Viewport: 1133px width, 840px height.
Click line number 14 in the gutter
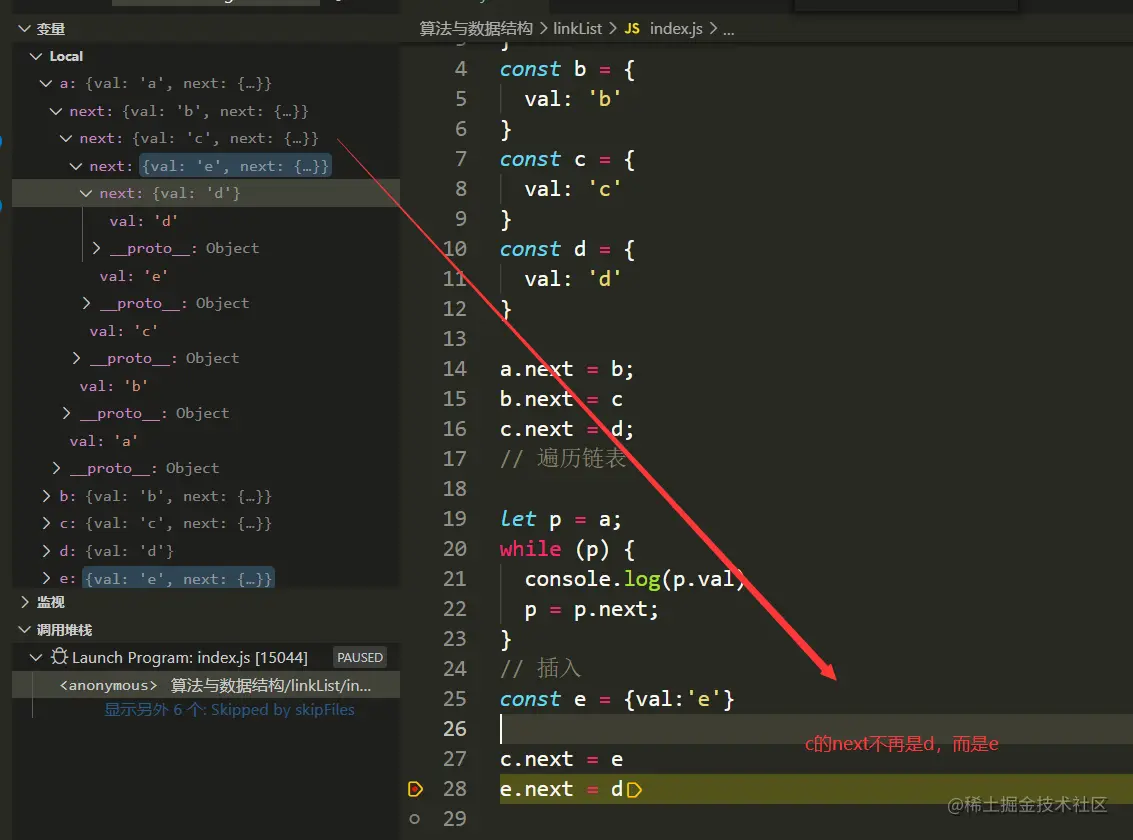click(x=455, y=369)
